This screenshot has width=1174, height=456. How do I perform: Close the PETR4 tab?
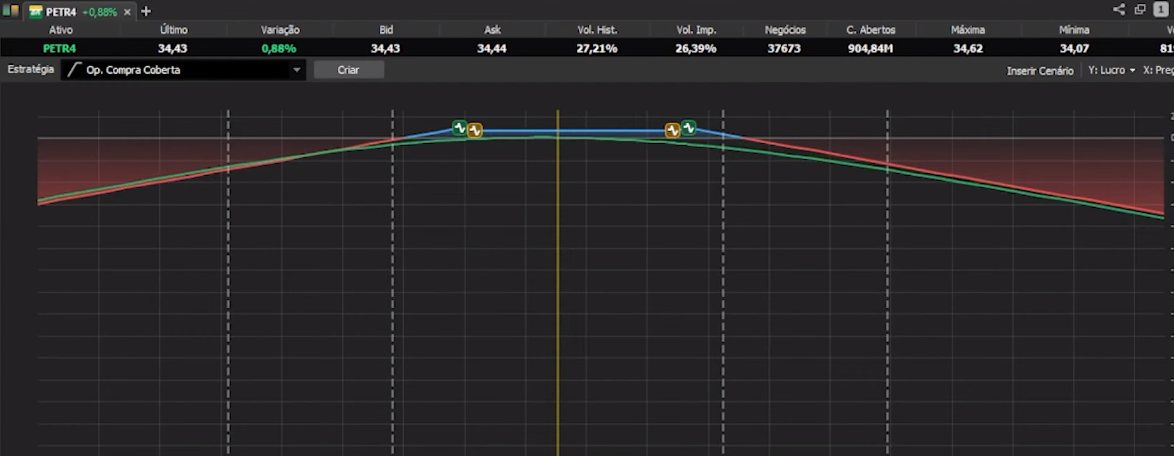[127, 12]
